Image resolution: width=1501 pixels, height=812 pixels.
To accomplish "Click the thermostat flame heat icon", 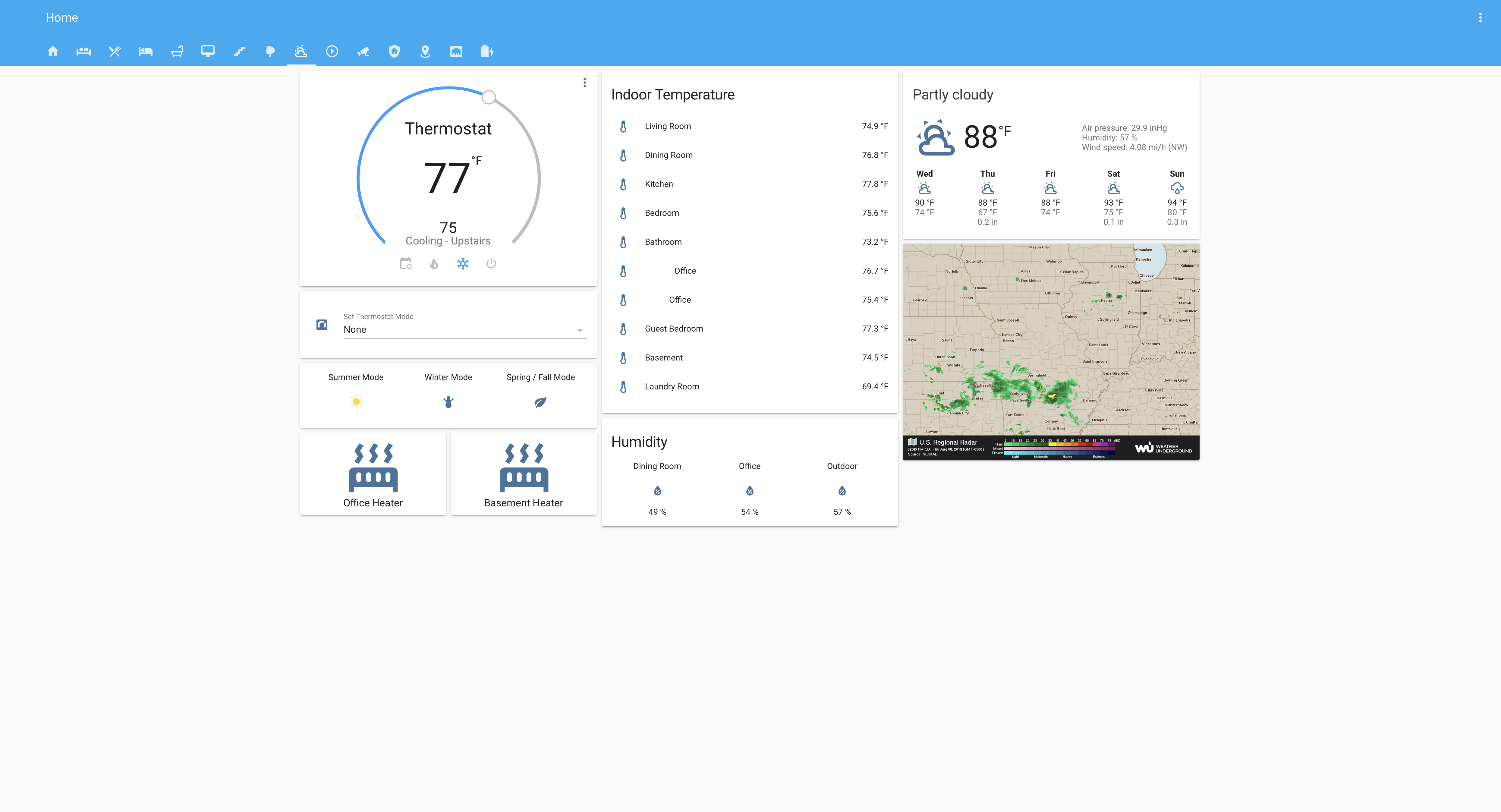I will coord(434,264).
